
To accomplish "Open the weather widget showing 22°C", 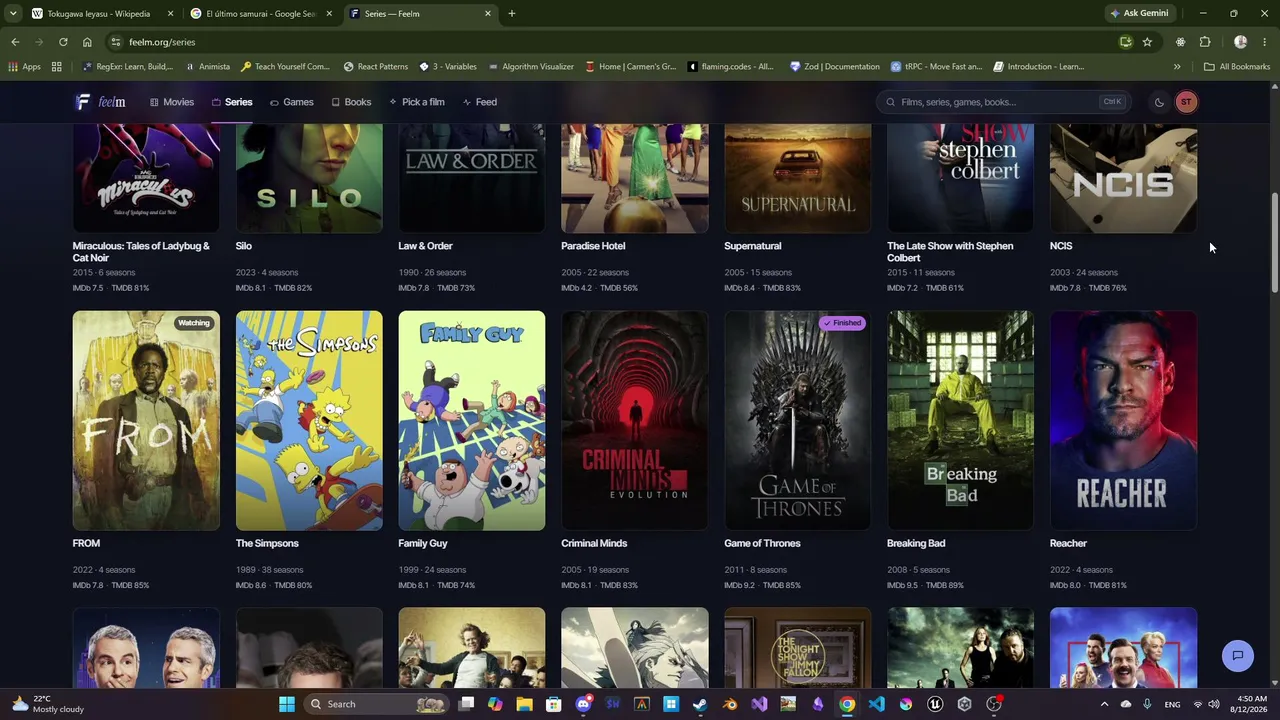I will click(48, 704).
